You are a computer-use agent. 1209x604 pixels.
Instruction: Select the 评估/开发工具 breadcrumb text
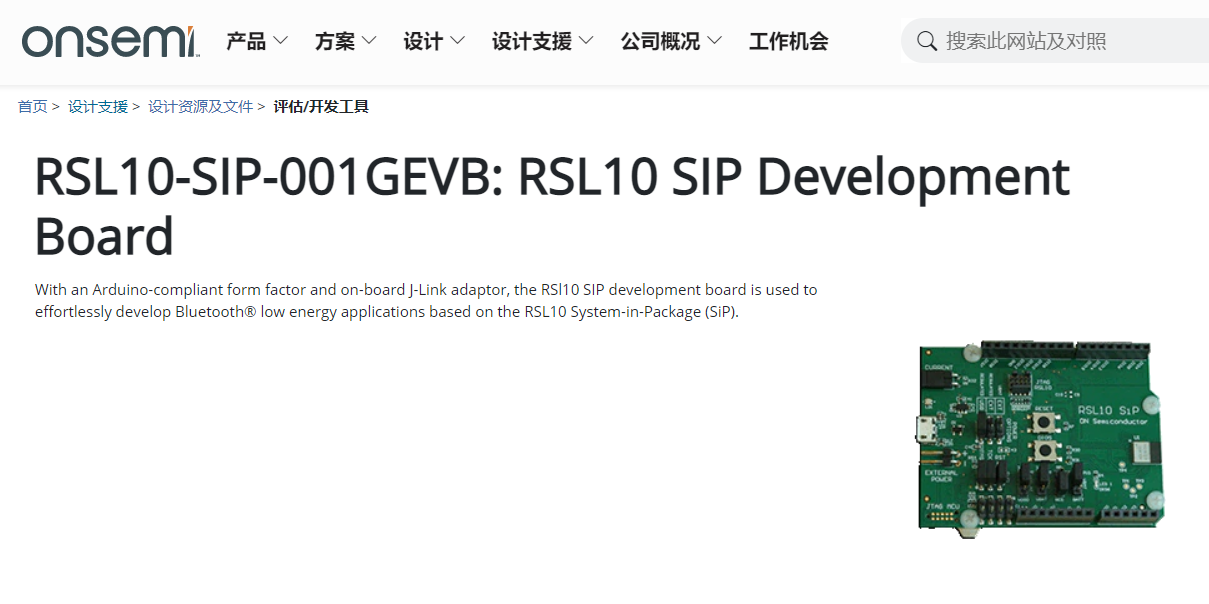pos(321,106)
